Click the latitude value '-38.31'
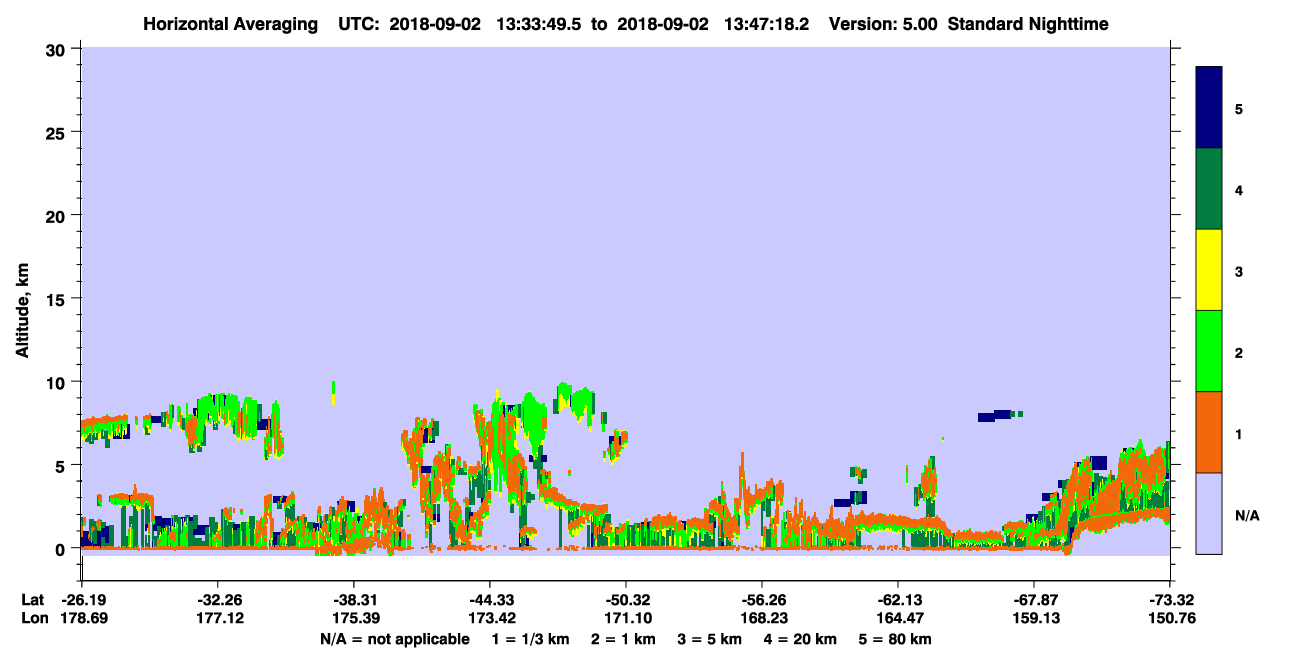This screenshot has width=1300, height=667. (353, 600)
